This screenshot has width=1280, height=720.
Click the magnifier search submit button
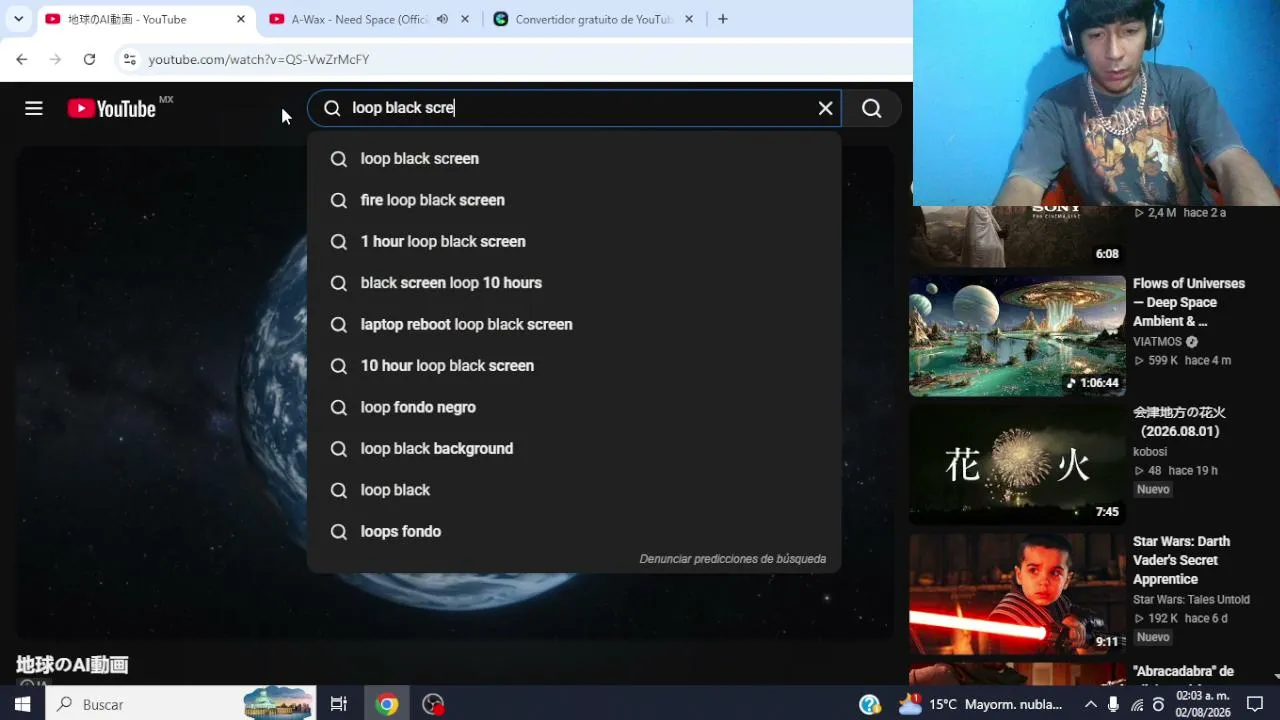(x=871, y=108)
